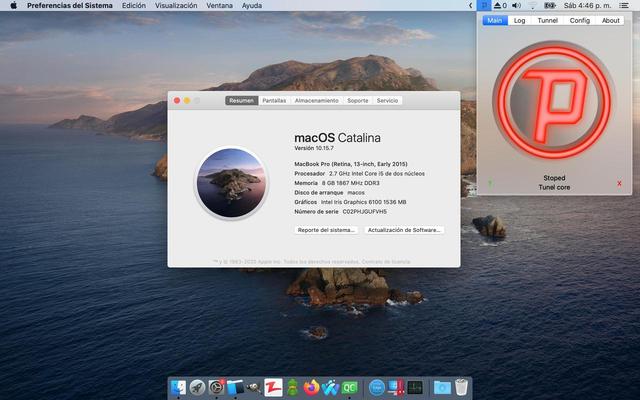
Task: Click 2.7 GHz Intel Core i5 processor text
Action: coord(377,173)
